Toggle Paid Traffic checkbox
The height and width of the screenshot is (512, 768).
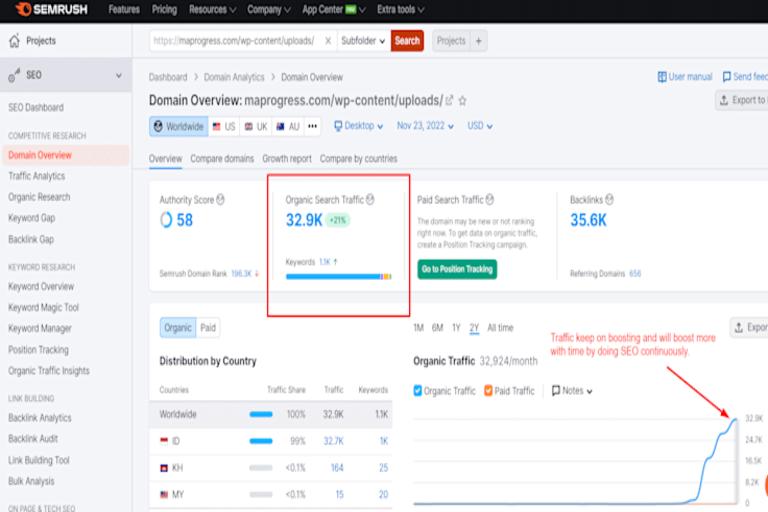click(488, 390)
